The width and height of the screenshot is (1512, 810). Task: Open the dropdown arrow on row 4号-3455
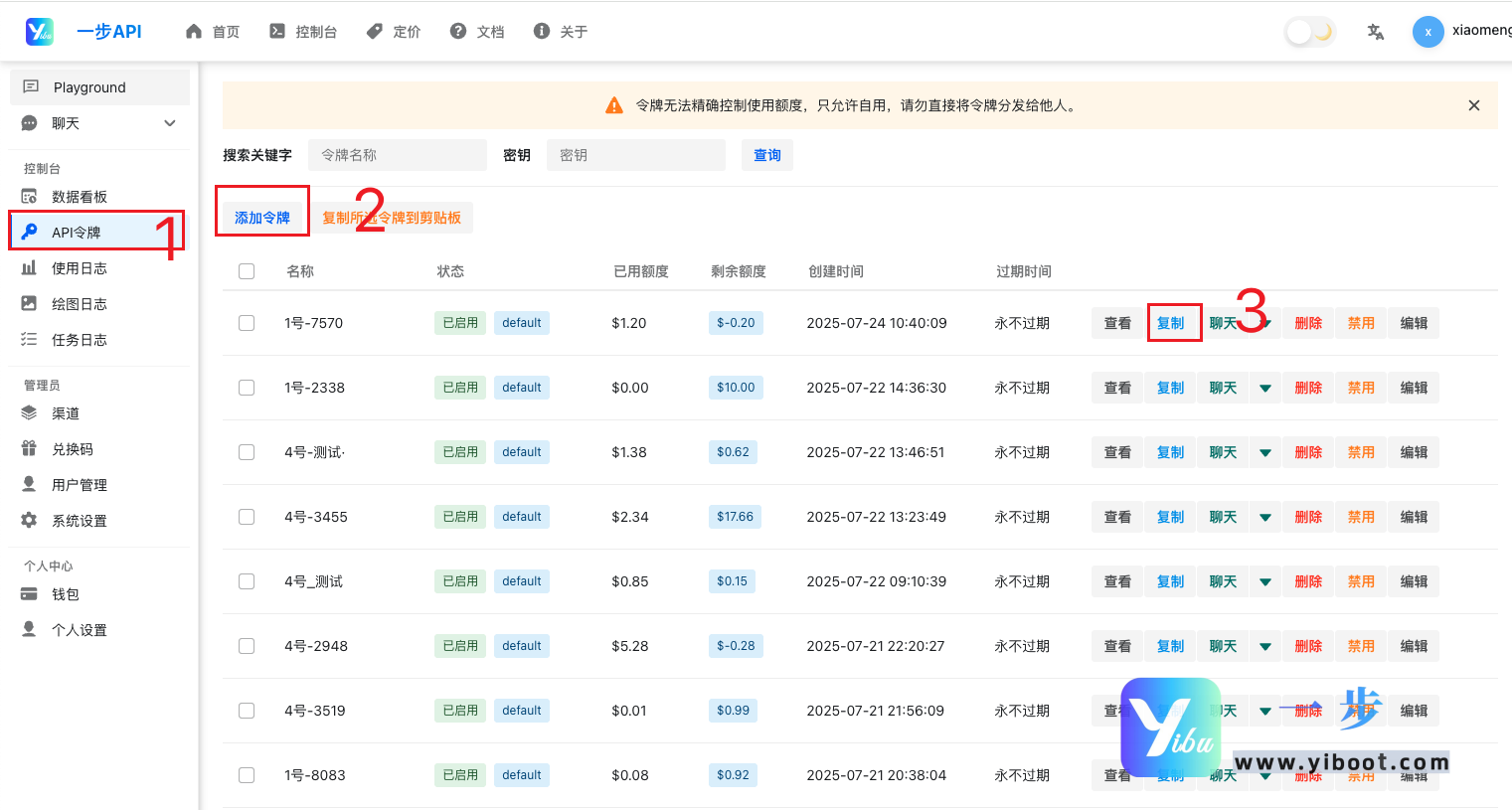coord(1264,516)
